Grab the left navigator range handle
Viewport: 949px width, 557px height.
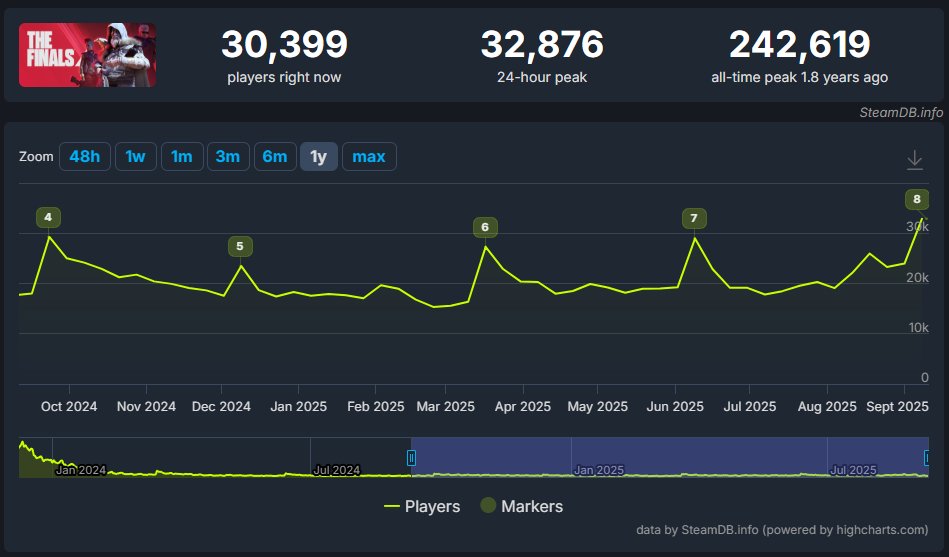click(412, 458)
